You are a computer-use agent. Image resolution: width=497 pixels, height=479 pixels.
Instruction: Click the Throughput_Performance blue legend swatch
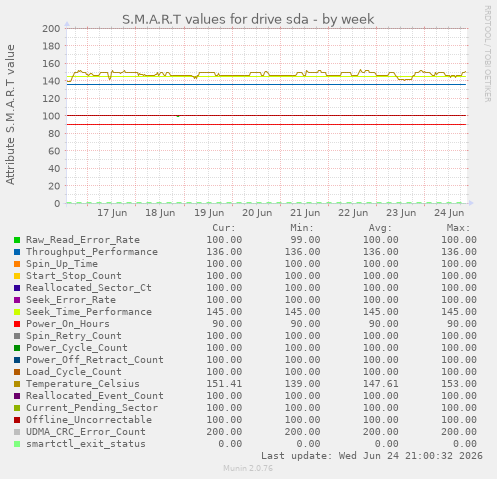(17, 252)
